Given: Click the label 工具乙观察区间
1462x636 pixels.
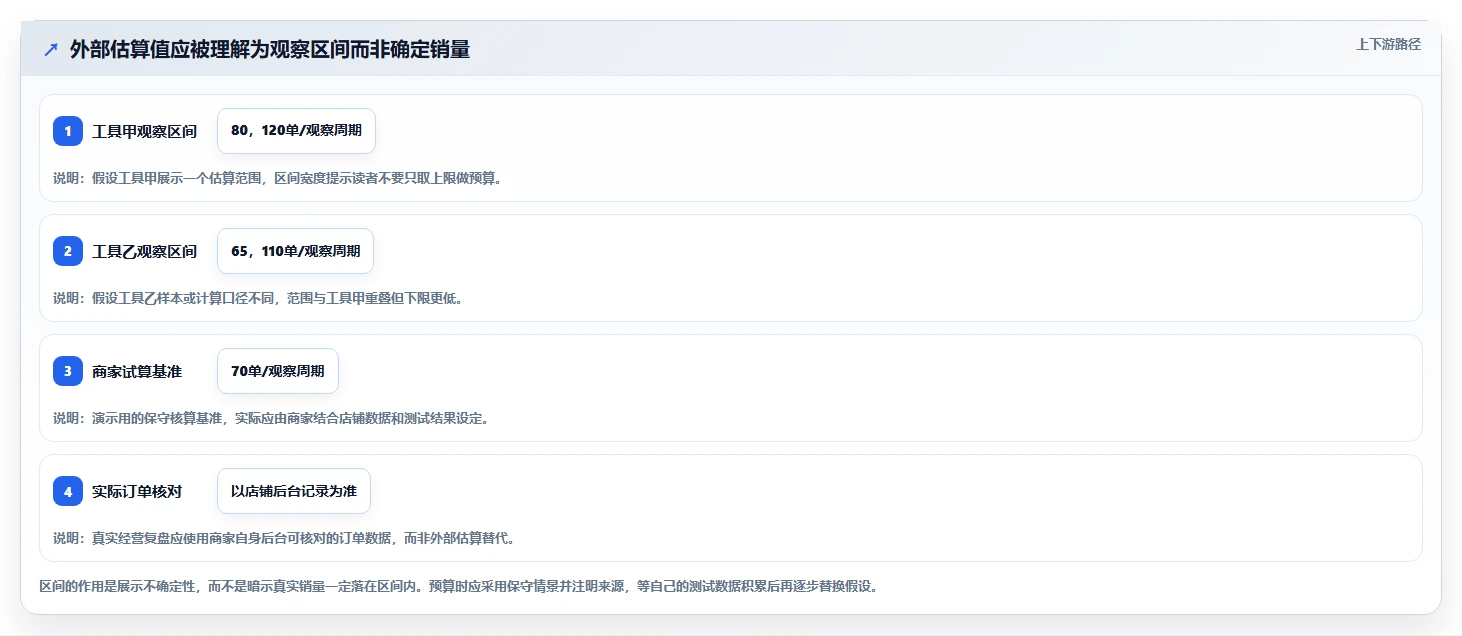Looking at the screenshot, I should 144,251.
